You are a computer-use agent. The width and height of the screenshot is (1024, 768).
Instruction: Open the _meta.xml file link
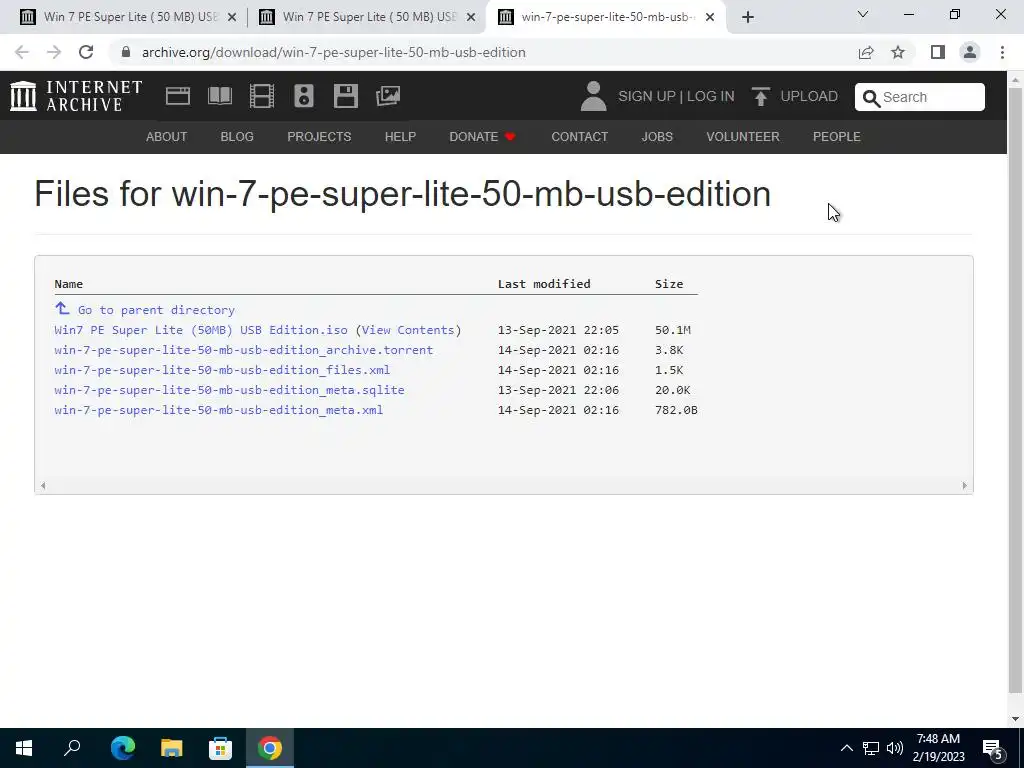pos(219,410)
